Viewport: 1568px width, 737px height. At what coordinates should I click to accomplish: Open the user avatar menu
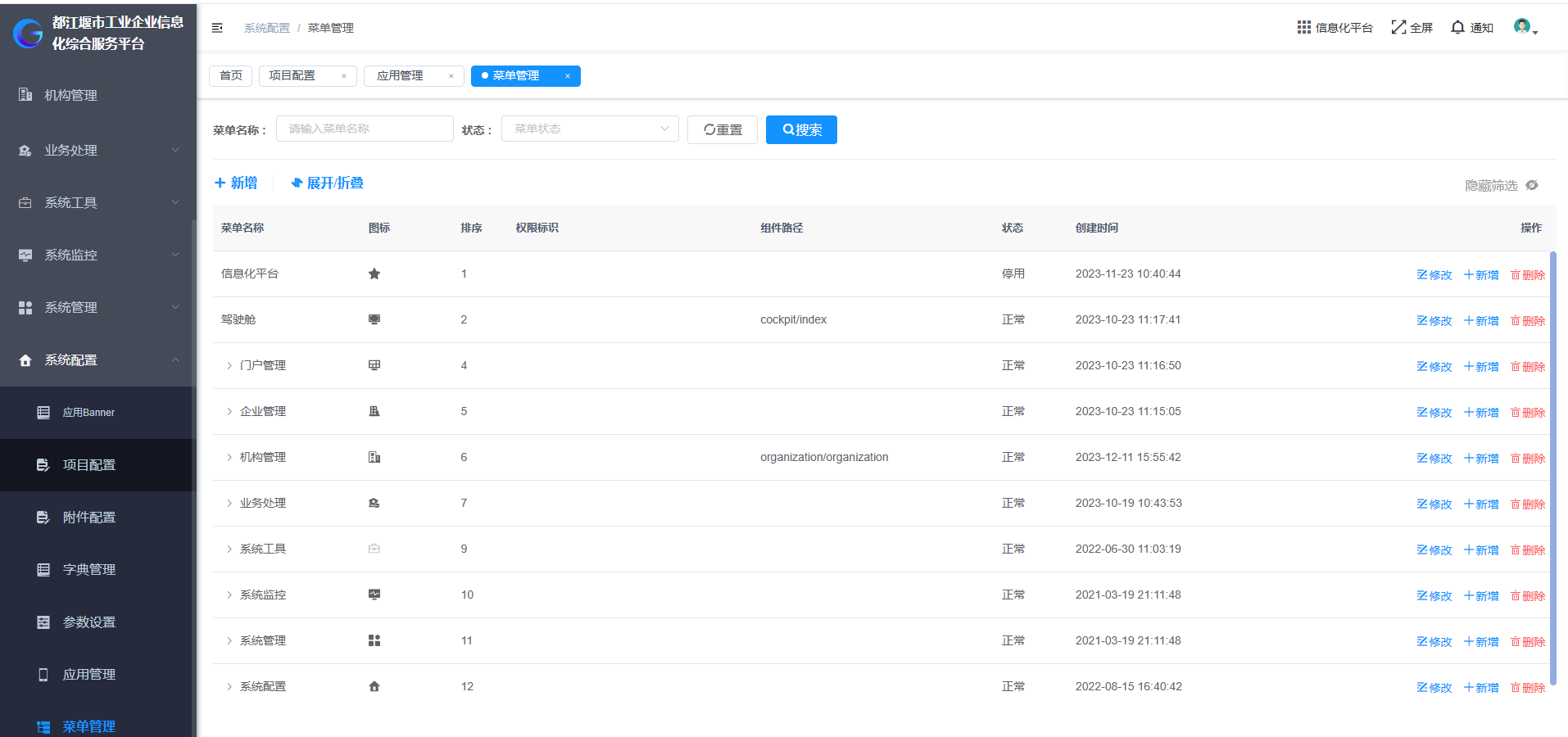[x=1524, y=28]
